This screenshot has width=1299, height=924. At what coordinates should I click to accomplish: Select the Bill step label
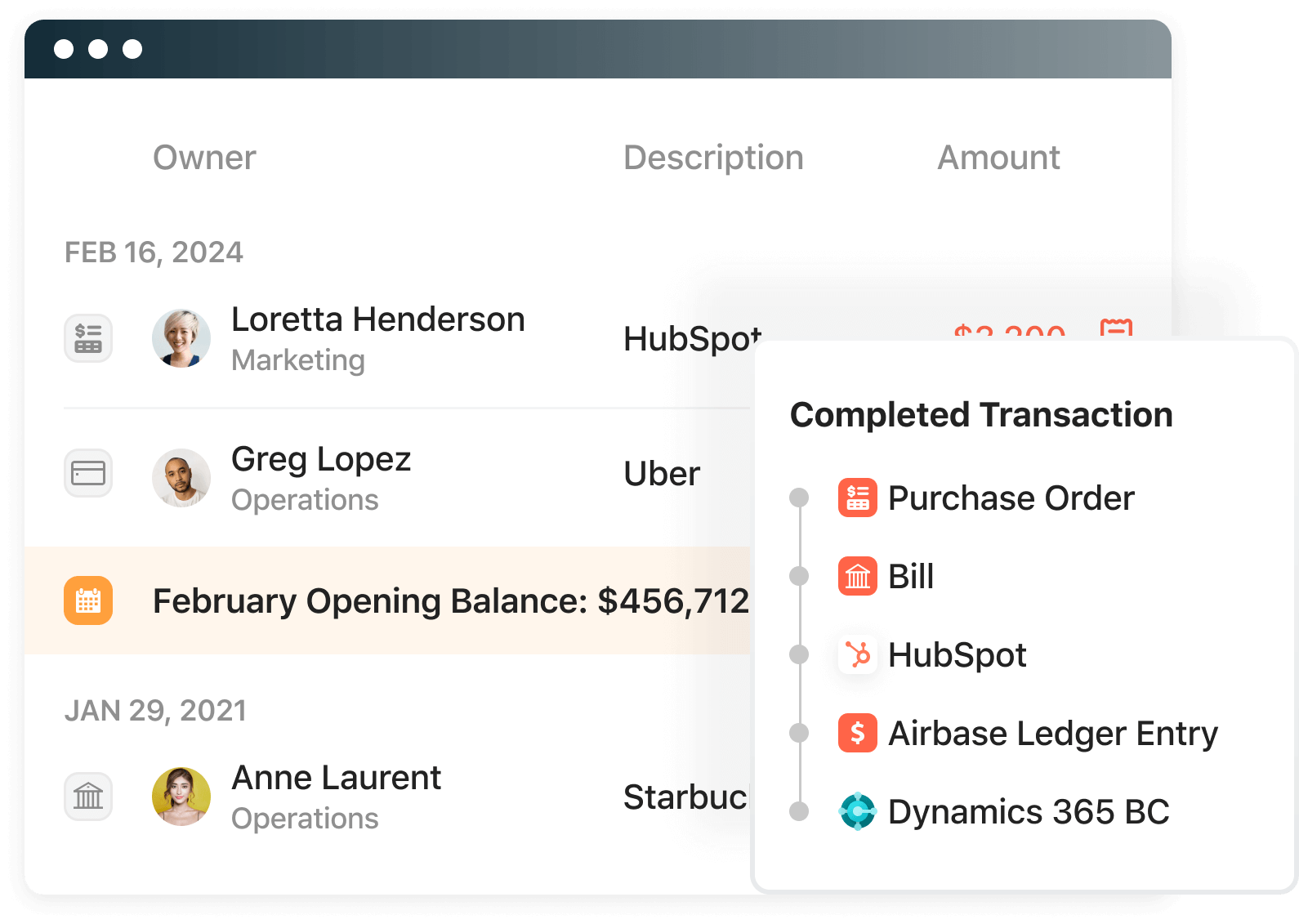tap(911, 577)
